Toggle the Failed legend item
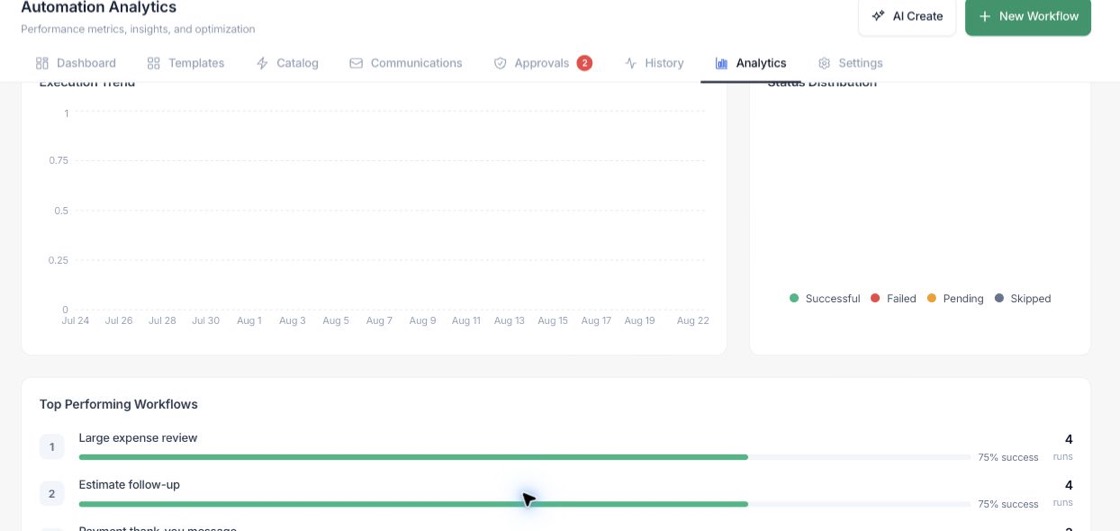This screenshot has width=1120, height=531. tap(893, 299)
